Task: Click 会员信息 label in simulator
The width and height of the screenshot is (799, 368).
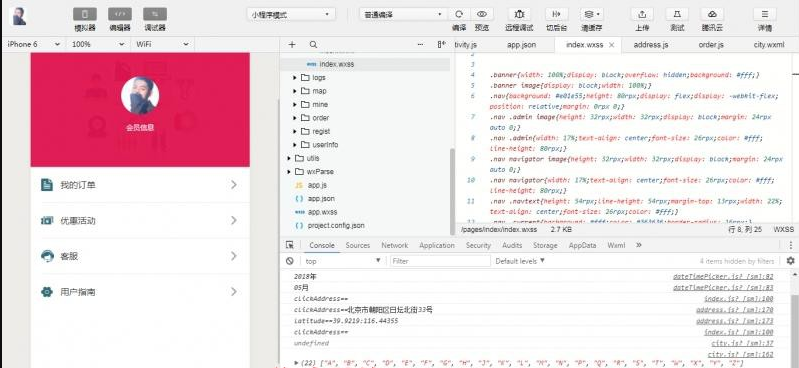Action: coord(140,127)
